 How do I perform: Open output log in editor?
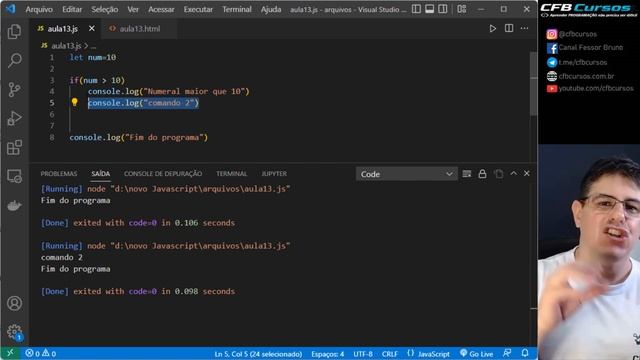(x=498, y=174)
